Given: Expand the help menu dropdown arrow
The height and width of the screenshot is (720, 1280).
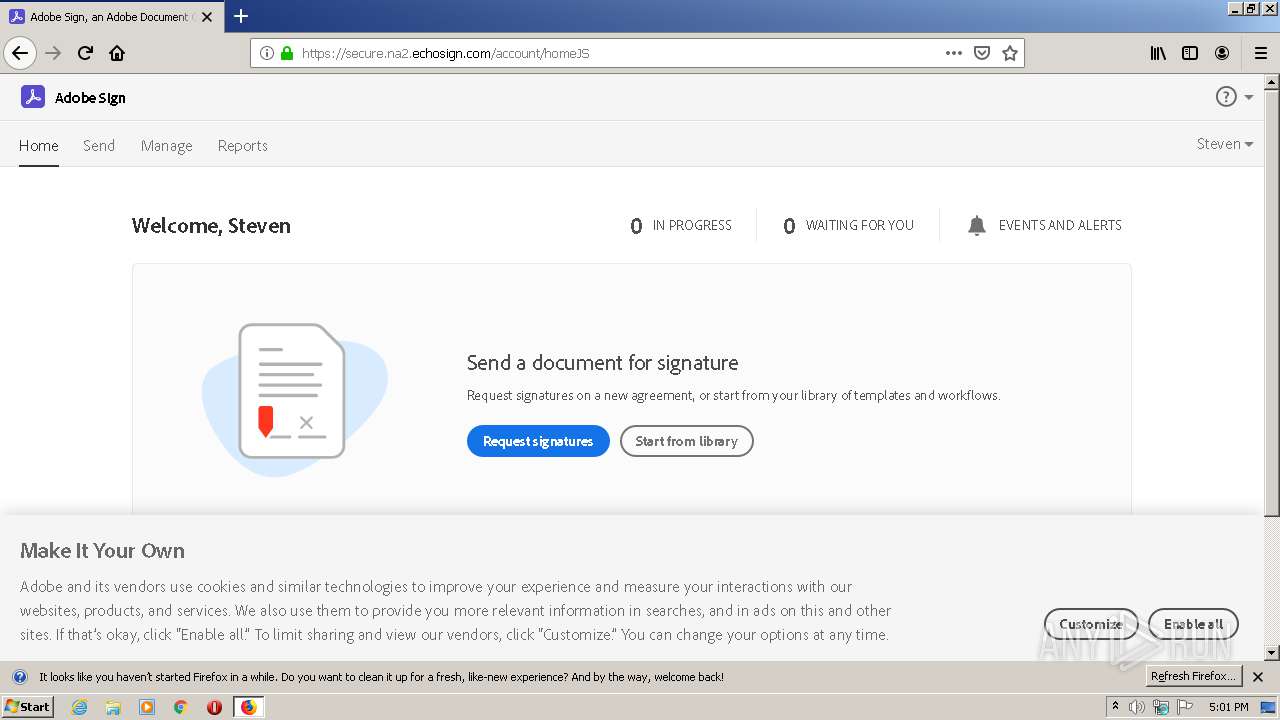Looking at the screenshot, I should pos(1249,97).
